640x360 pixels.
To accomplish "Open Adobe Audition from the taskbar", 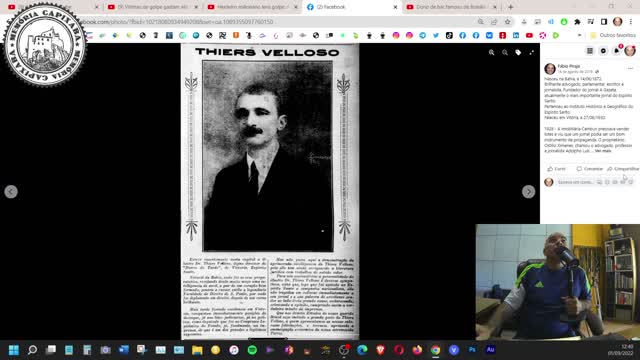I will (491, 350).
